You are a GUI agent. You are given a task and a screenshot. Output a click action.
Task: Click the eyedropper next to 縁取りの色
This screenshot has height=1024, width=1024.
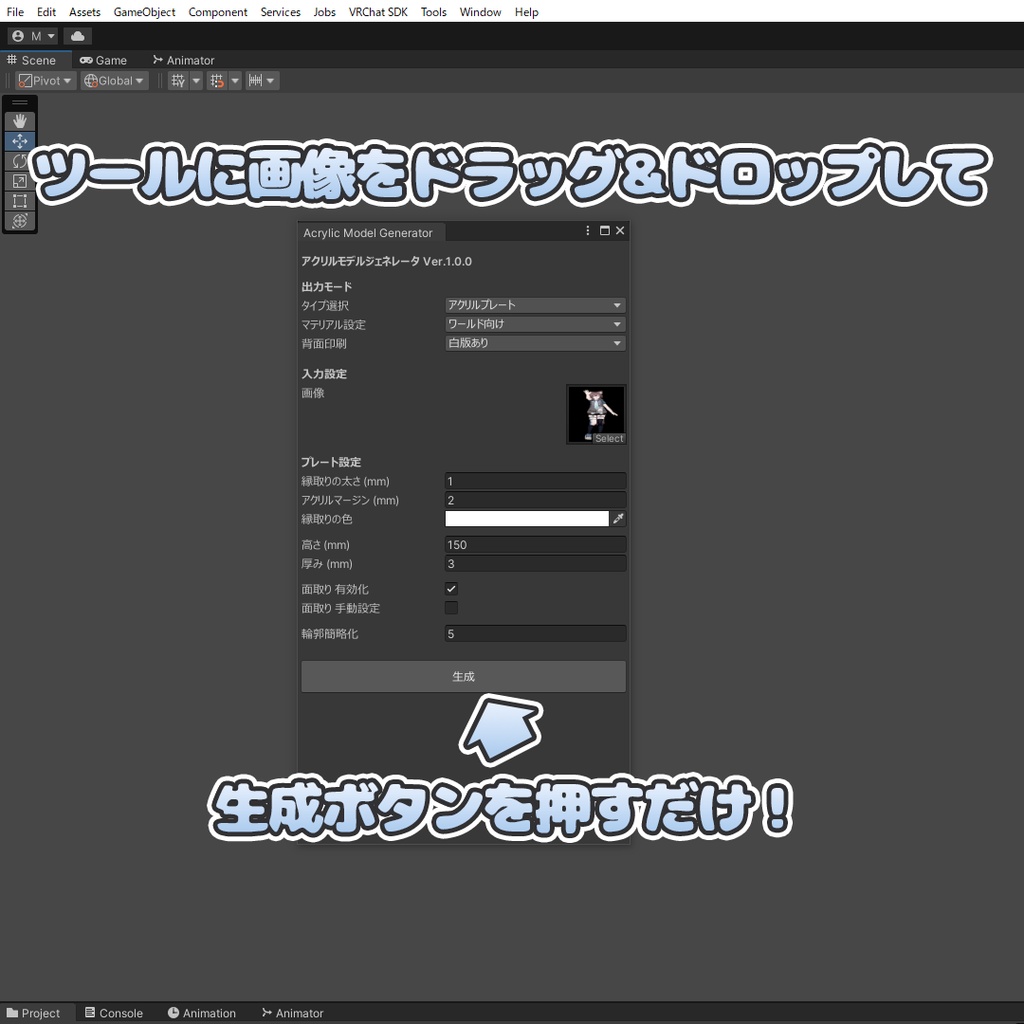[618, 519]
